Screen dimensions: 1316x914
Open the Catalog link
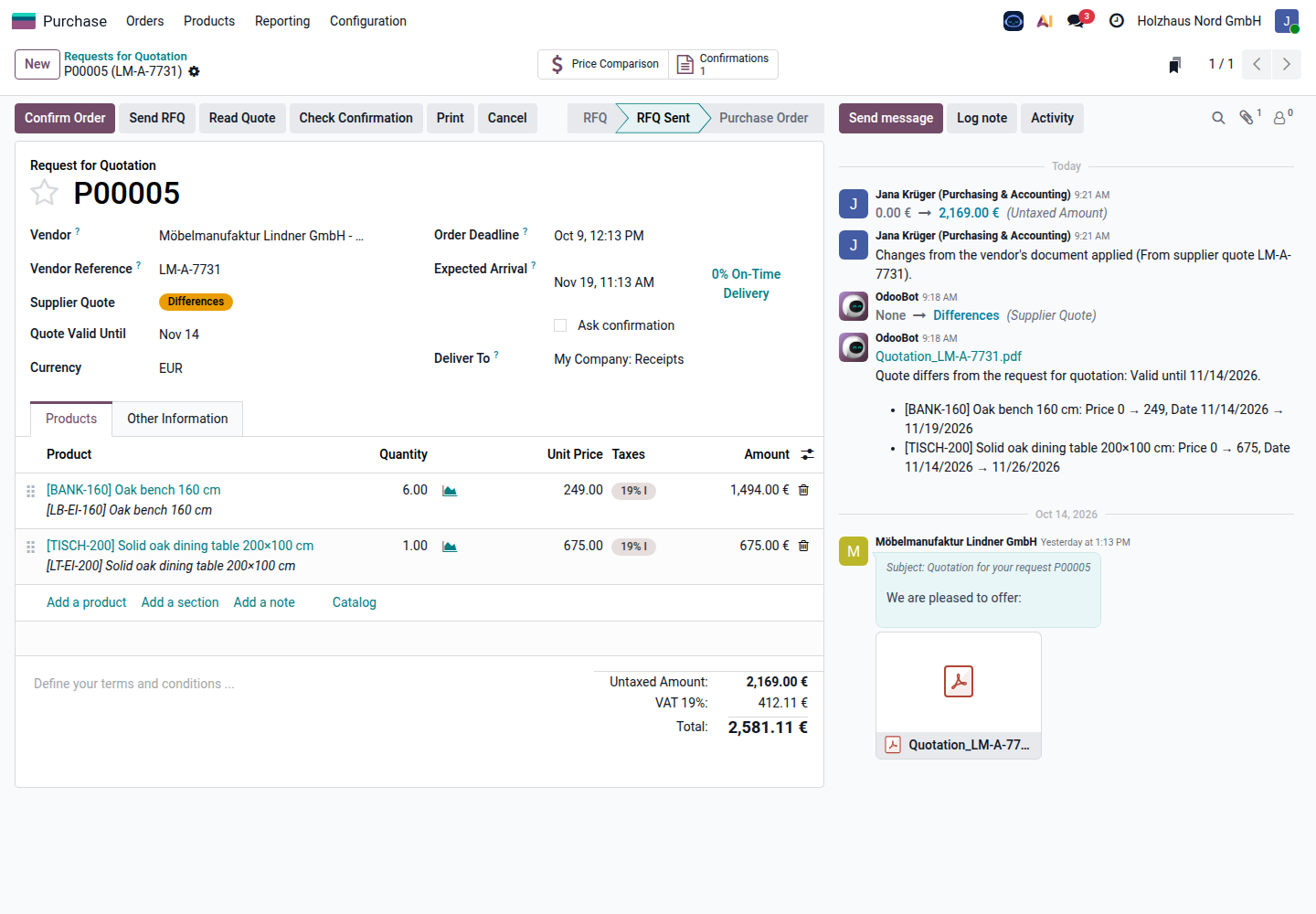point(355,602)
